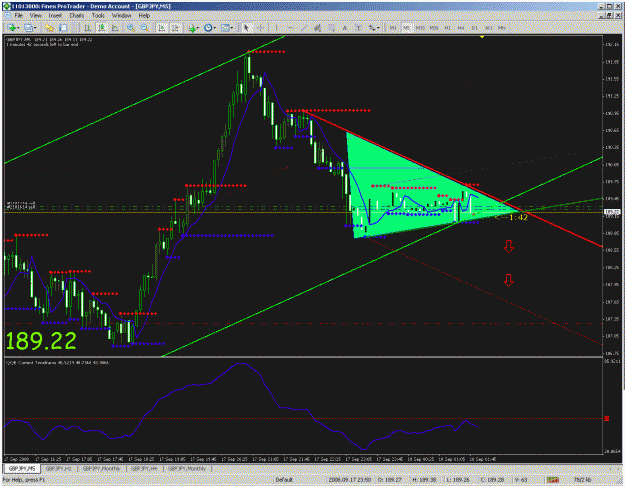
Task: Switch to the GBPJPY,H1 chart tab
Action: tap(59, 468)
